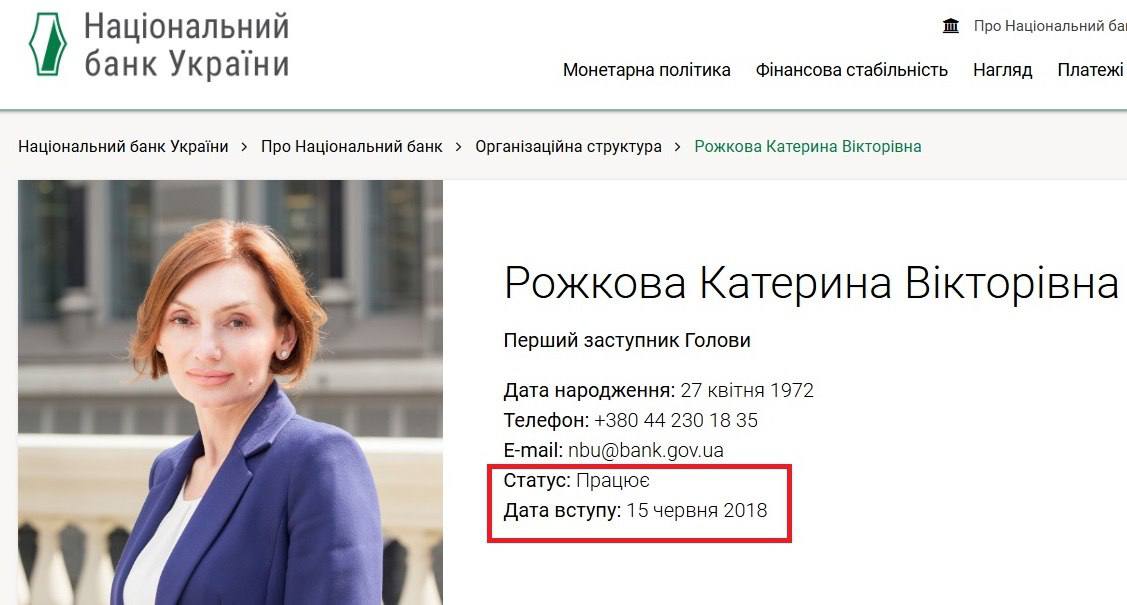Image resolution: width=1127 pixels, height=605 pixels.
Task: Go to Про Національний банк breadcrumb
Action: [x=351, y=147]
